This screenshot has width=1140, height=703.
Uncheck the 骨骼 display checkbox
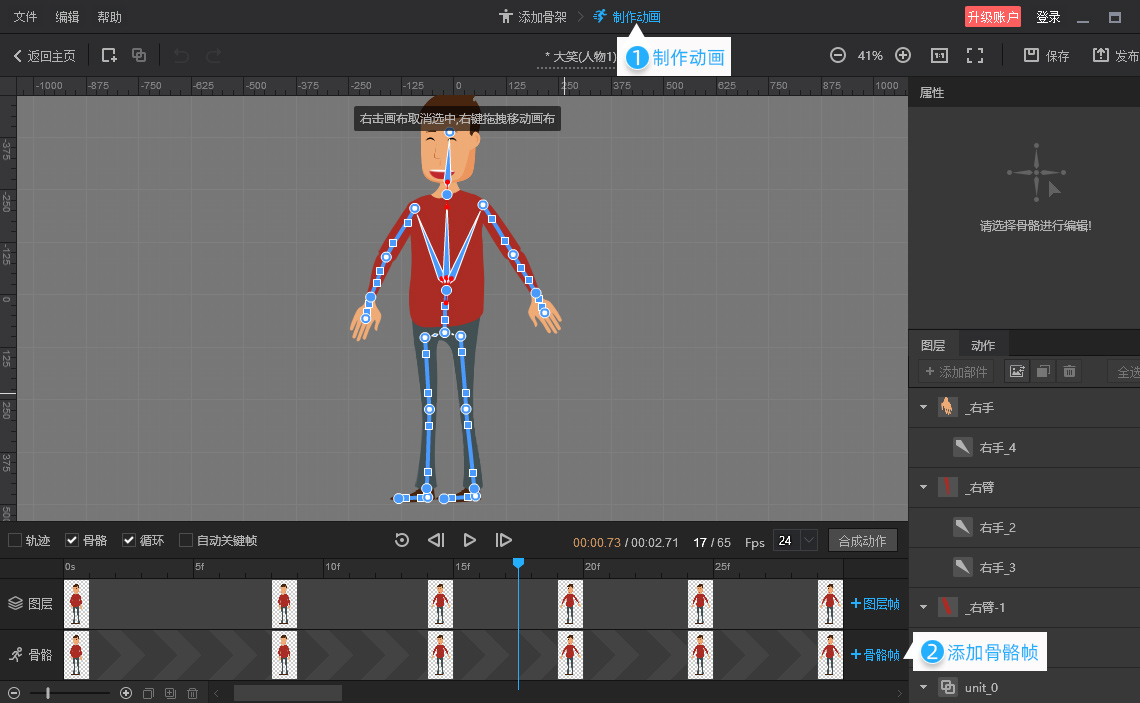tap(72, 541)
